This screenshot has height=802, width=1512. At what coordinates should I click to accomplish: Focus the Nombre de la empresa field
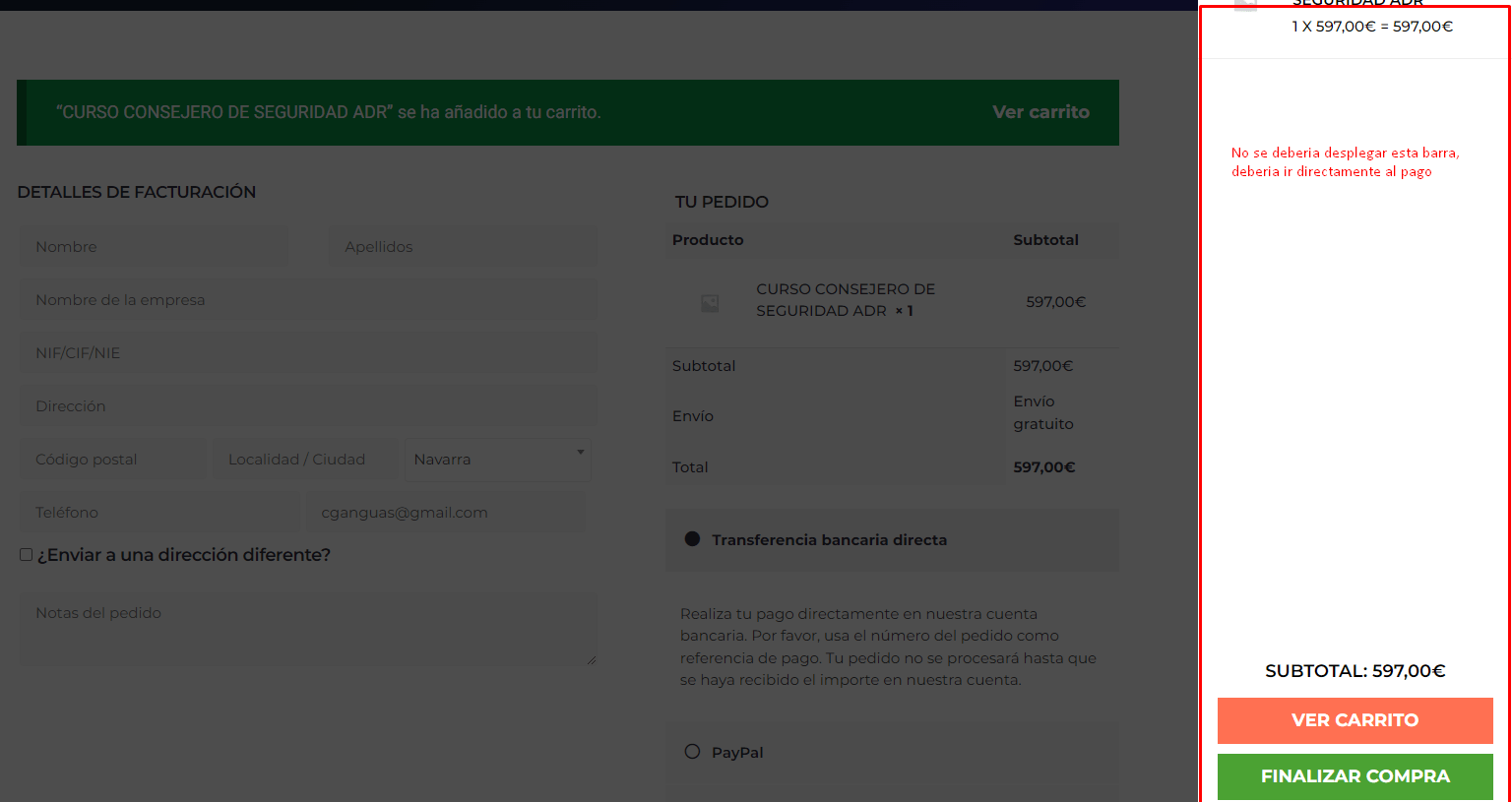pos(309,300)
